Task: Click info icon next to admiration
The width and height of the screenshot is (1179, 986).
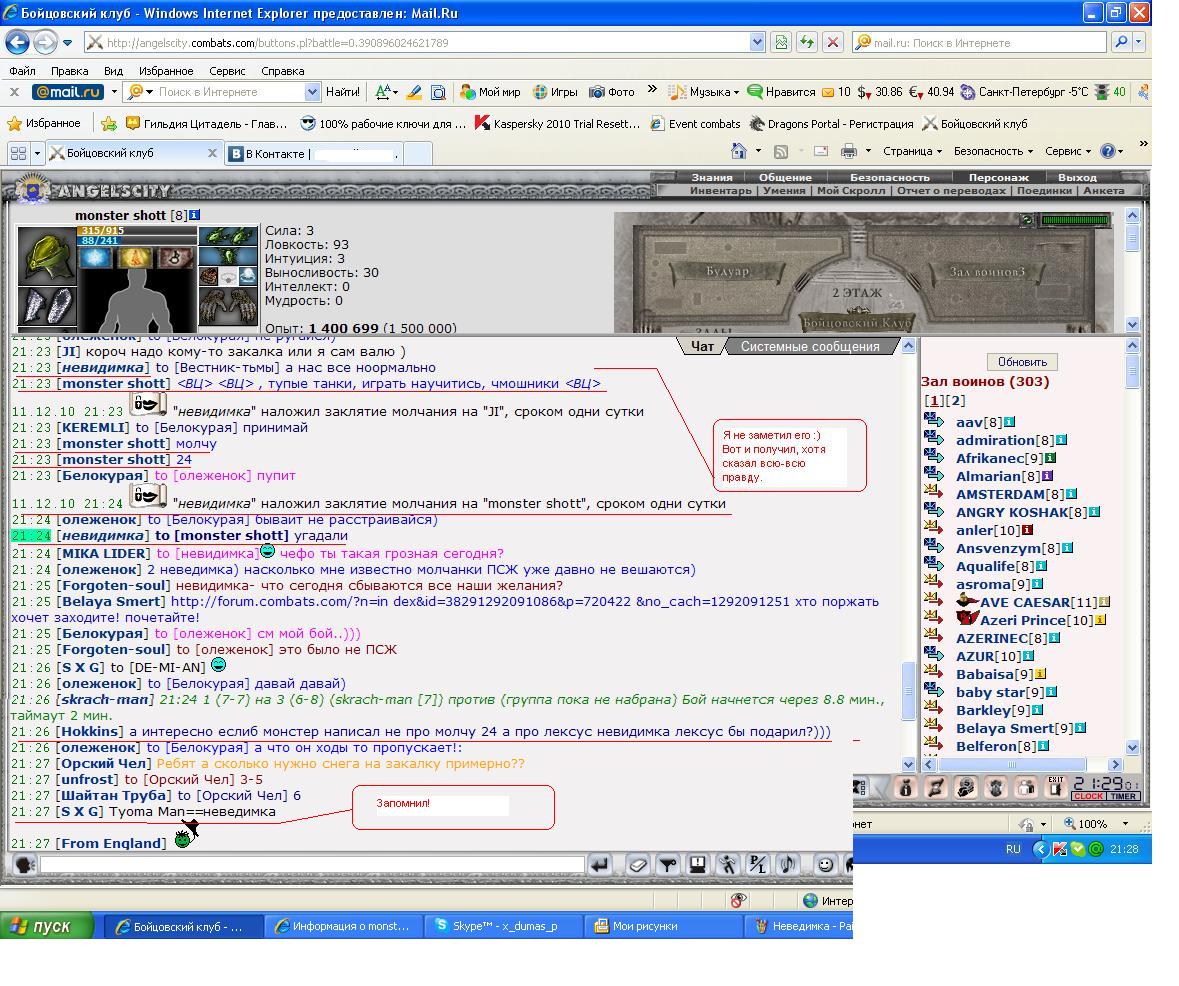Action: pos(1062,440)
